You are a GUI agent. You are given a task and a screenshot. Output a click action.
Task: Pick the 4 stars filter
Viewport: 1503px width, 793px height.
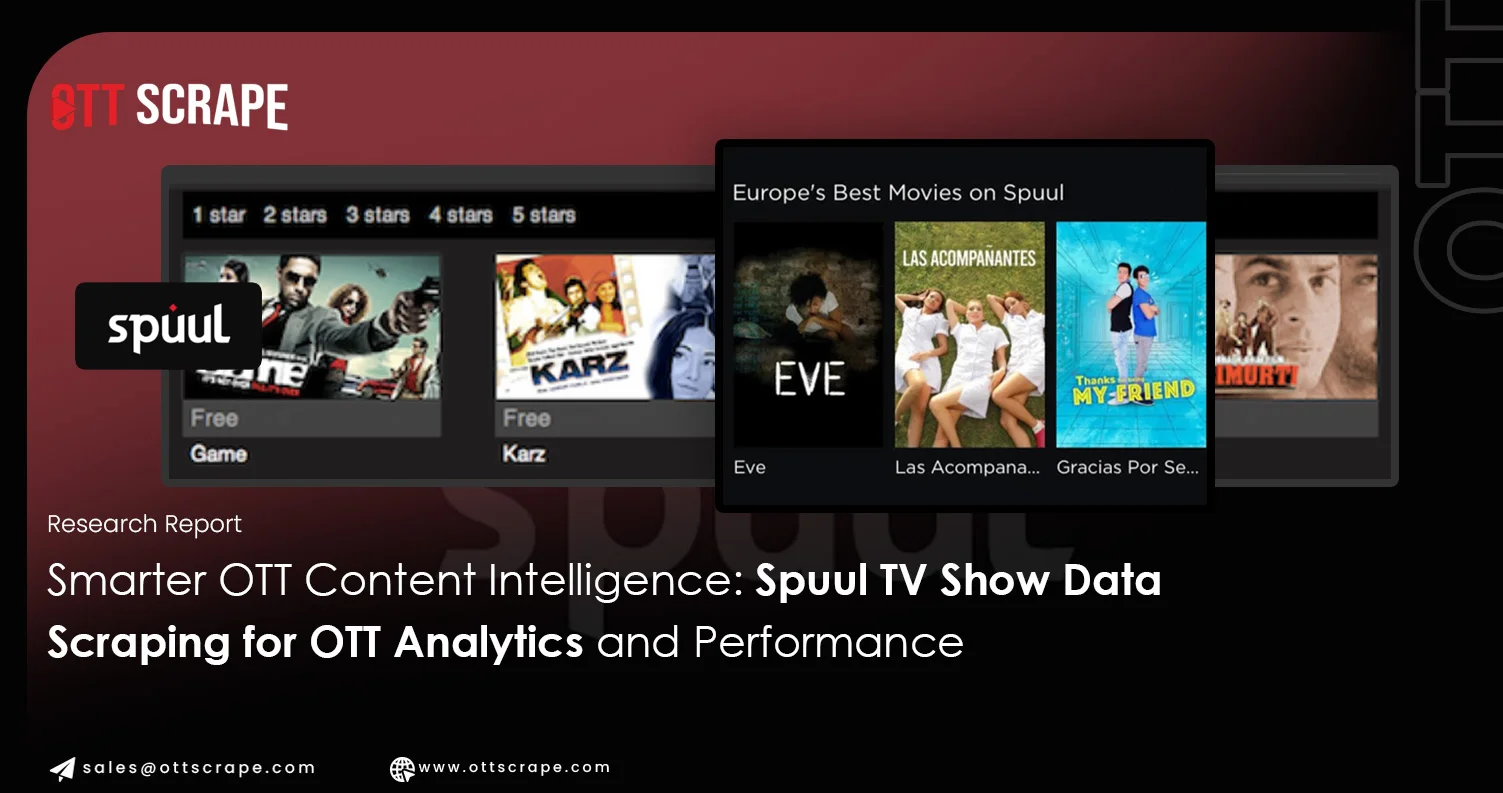pos(461,215)
